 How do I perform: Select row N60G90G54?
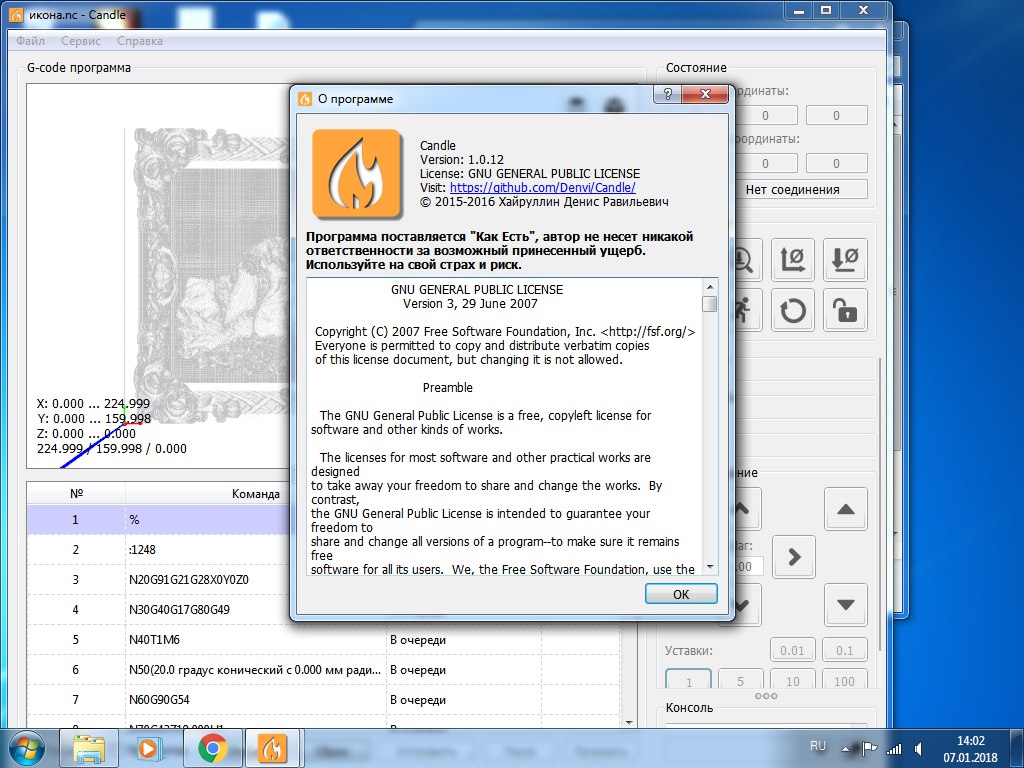pyautogui.click(x=323, y=700)
